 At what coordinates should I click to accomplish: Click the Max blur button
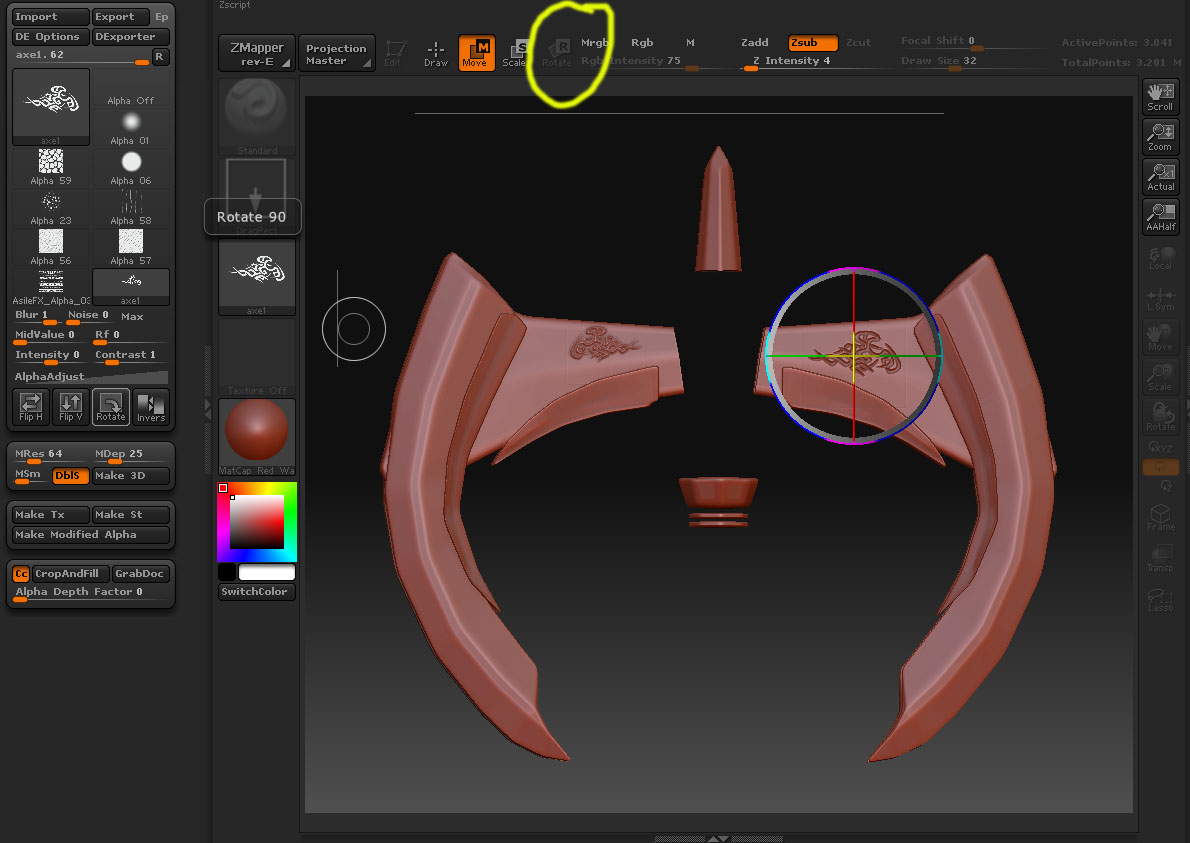pyautogui.click(x=131, y=316)
